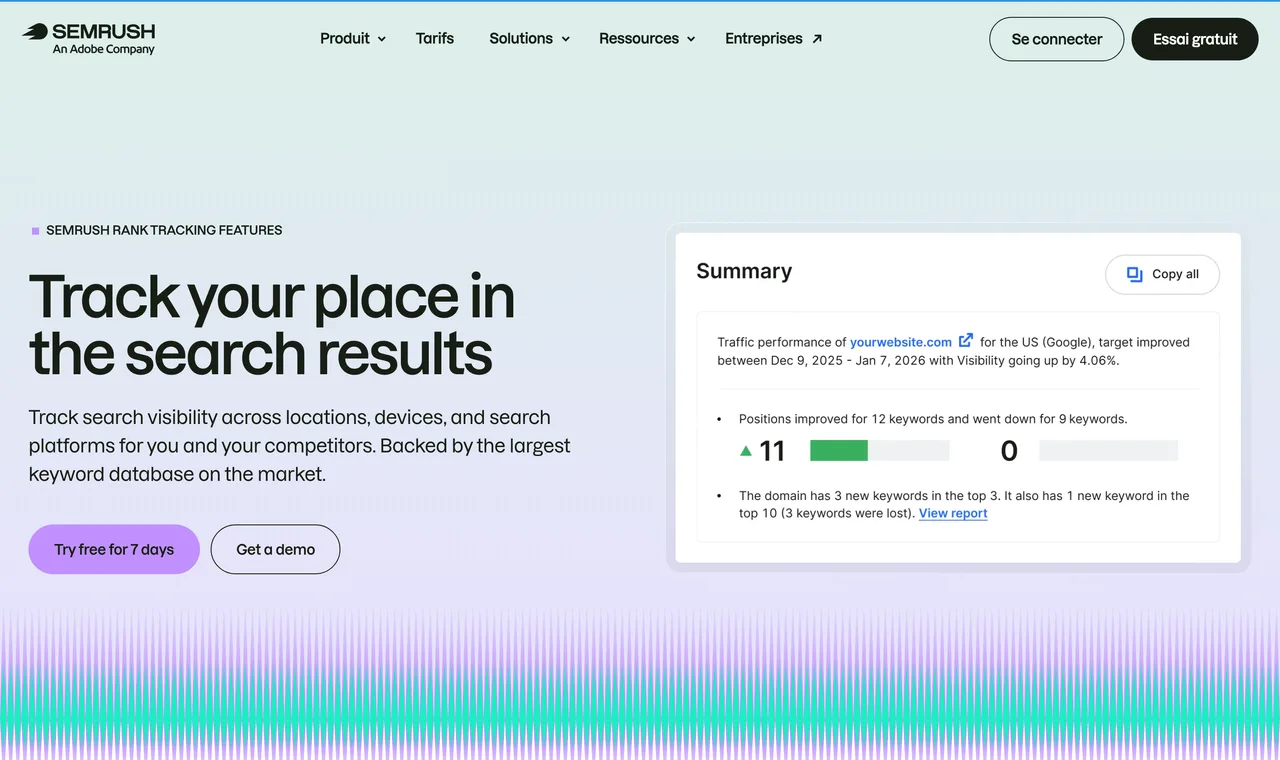Image resolution: width=1280 pixels, height=760 pixels.
Task: Click the number 0 in the summary
Action: pyautogui.click(x=1009, y=451)
